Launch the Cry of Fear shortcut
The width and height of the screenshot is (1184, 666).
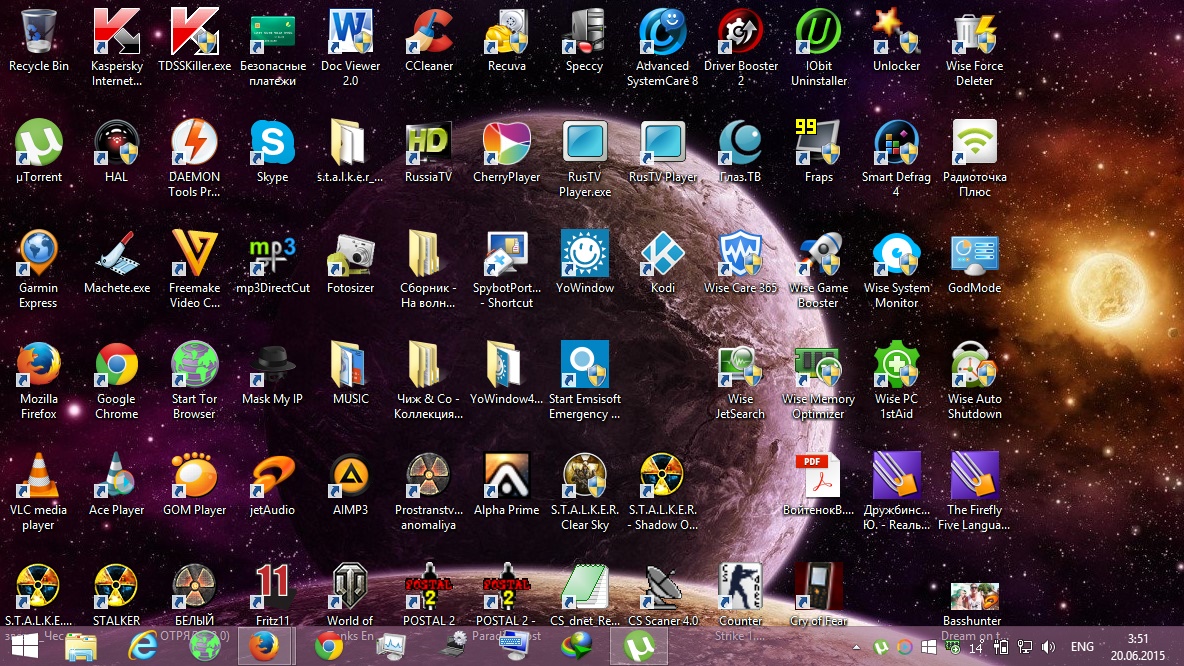pos(819,587)
